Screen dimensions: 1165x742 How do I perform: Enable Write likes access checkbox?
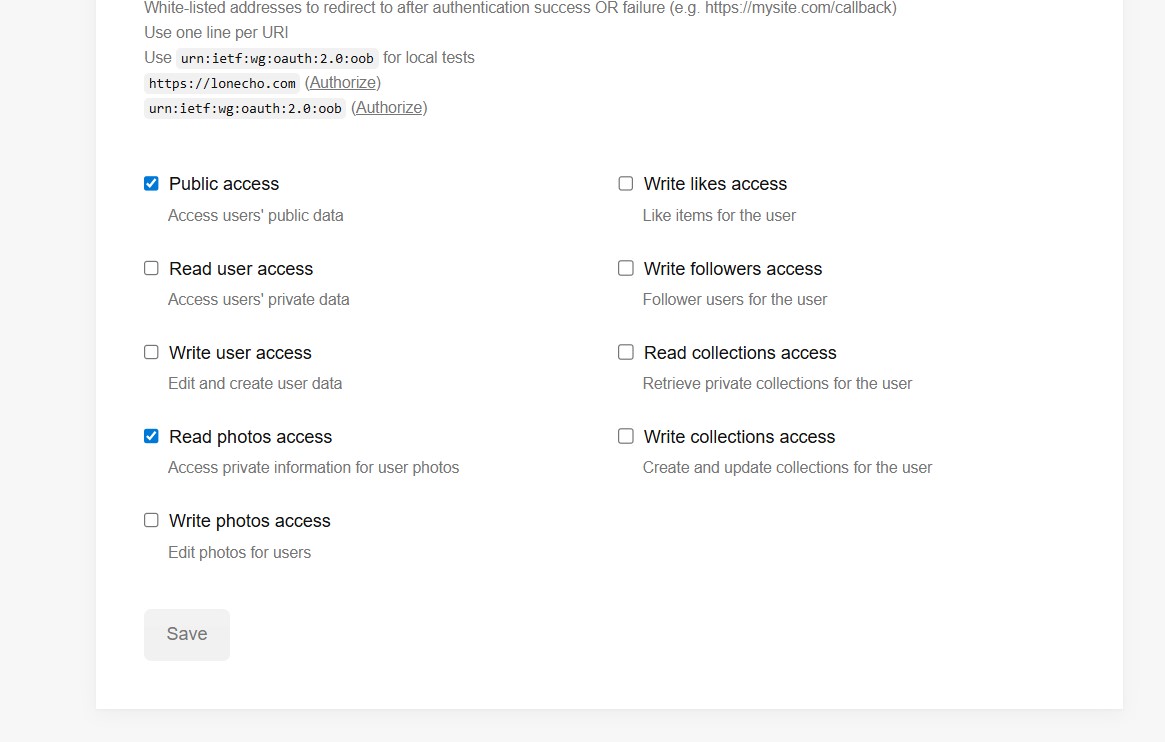pos(626,184)
